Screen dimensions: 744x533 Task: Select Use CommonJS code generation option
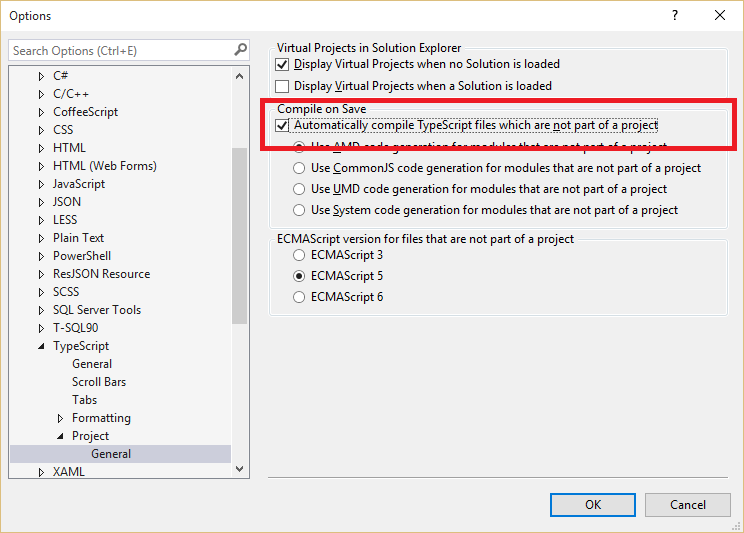299,168
